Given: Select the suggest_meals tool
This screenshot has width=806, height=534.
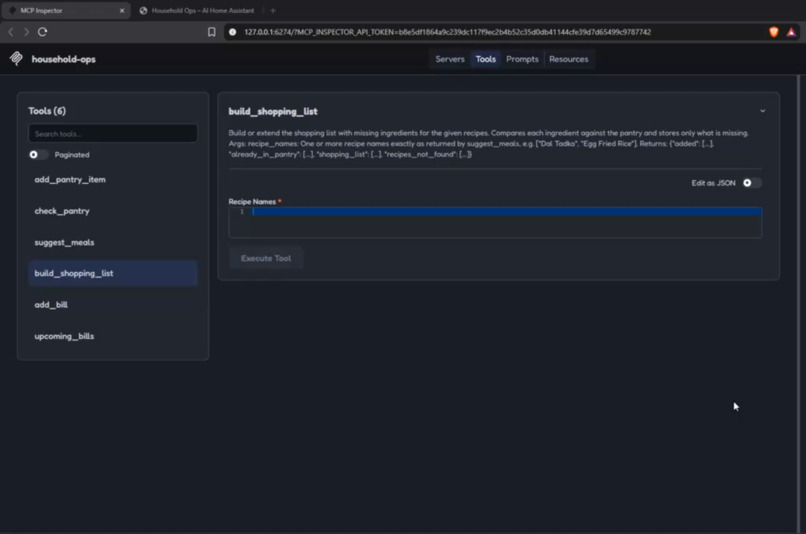Looking at the screenshot, I should (113, 242).
